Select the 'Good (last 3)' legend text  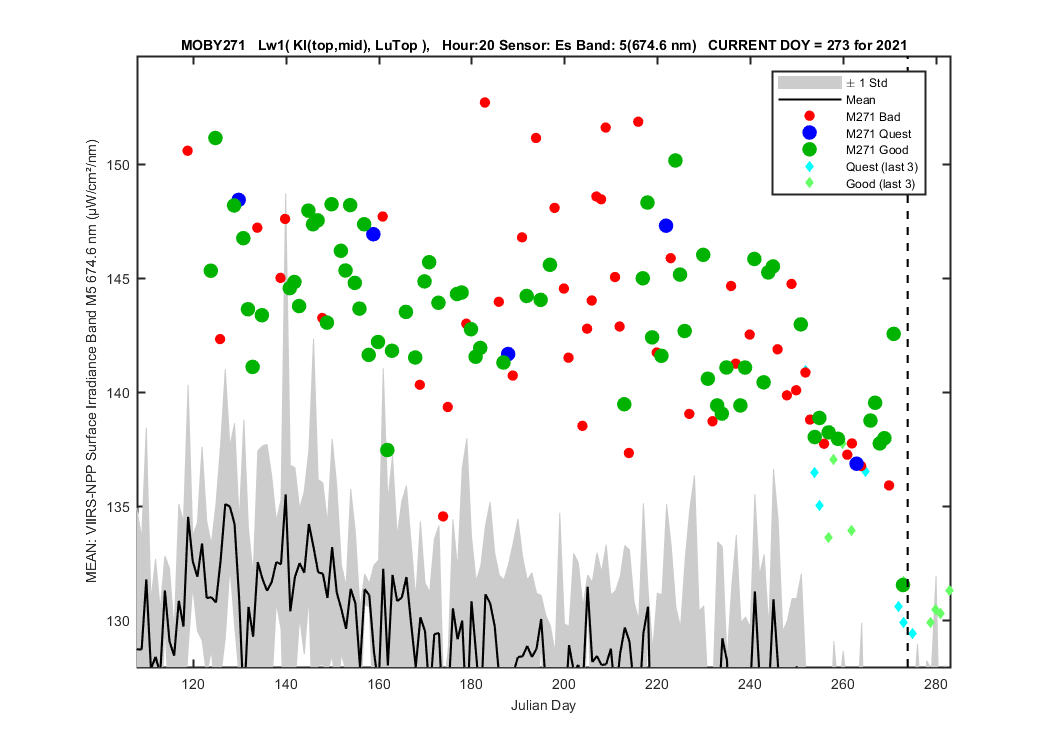tap(881, 184)
